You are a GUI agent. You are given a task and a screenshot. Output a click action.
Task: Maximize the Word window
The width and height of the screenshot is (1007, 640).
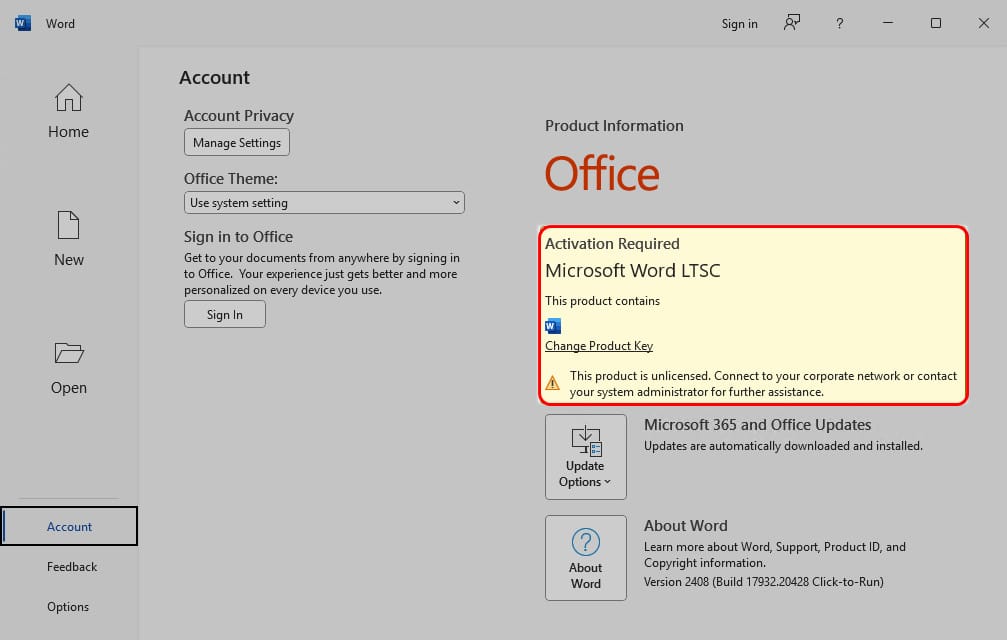[936, 23]
